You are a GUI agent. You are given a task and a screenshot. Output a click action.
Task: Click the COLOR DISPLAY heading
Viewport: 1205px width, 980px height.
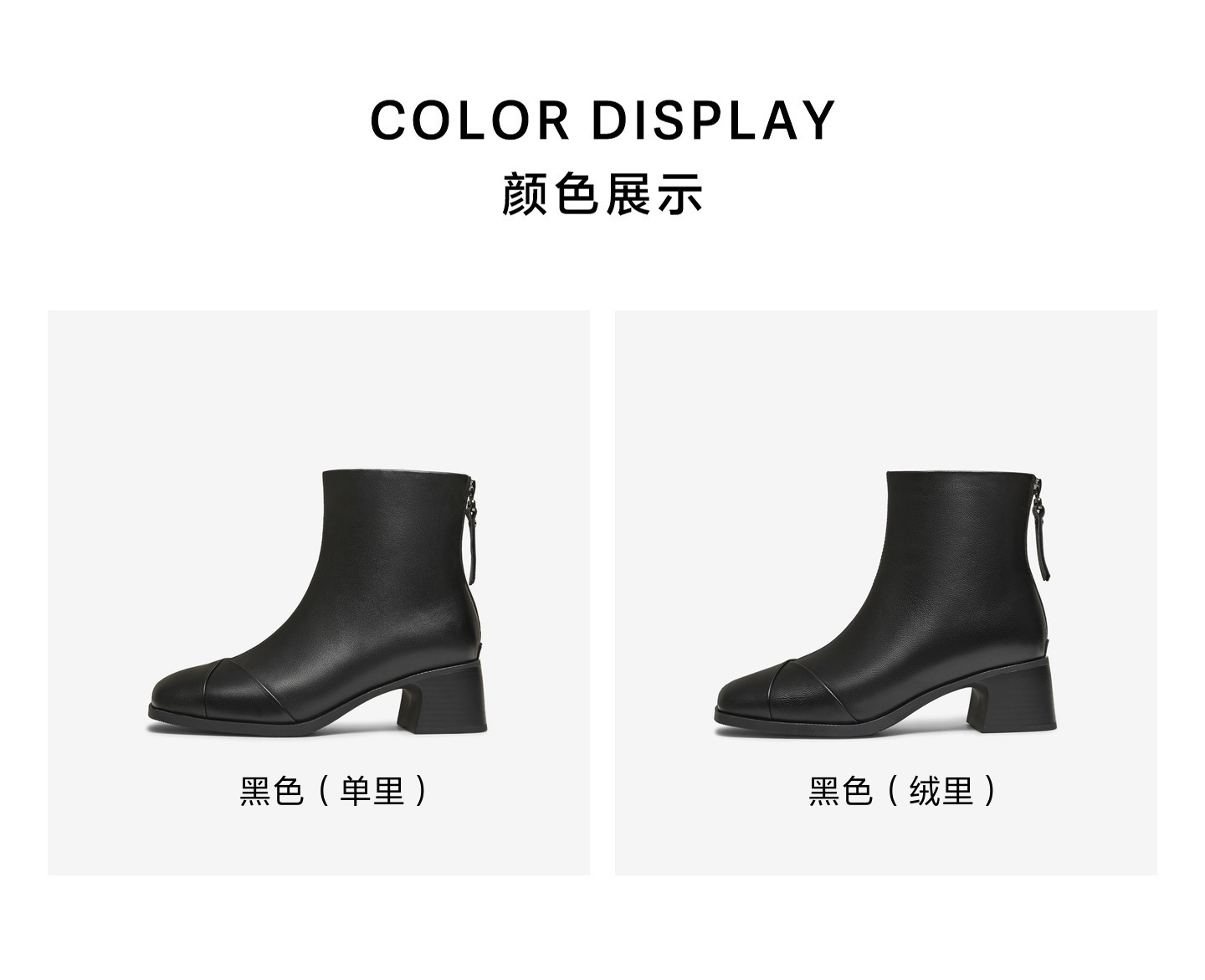[602, 120]
